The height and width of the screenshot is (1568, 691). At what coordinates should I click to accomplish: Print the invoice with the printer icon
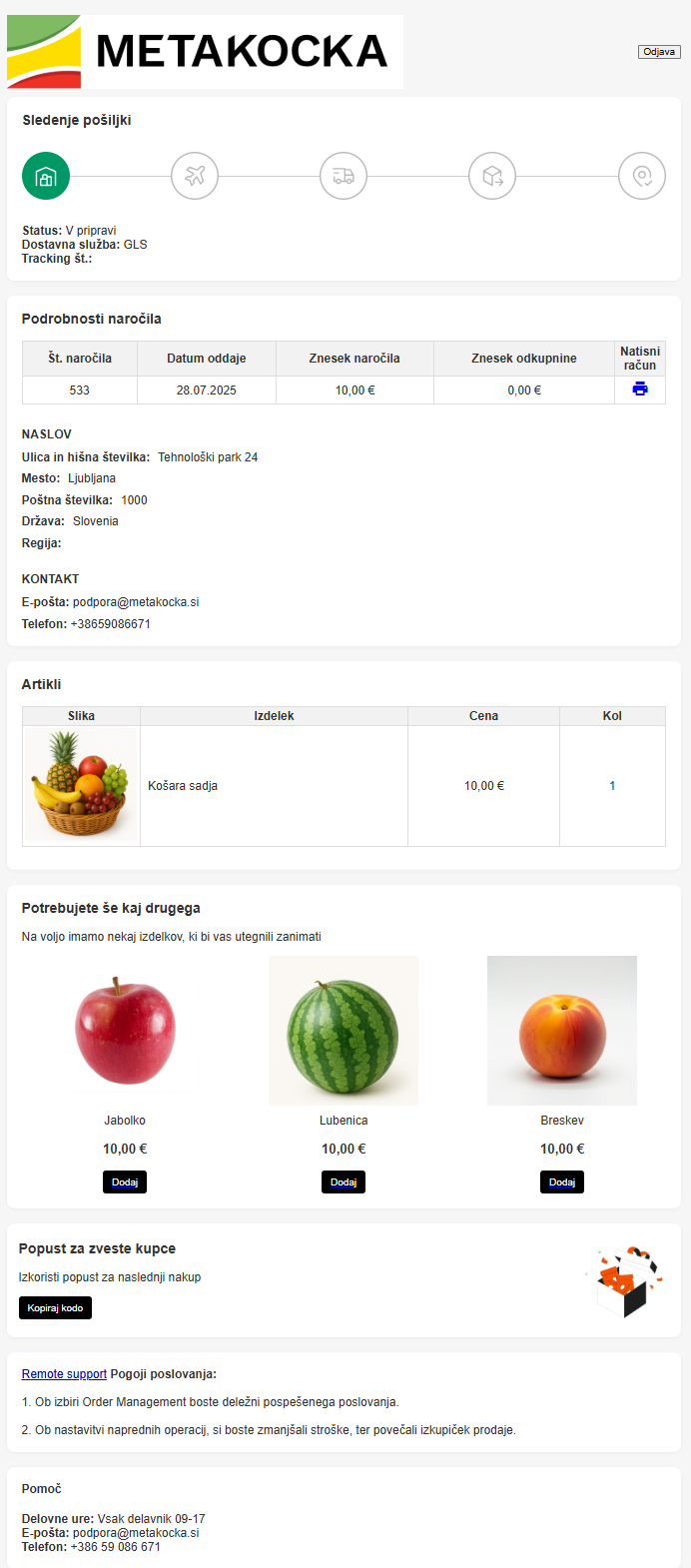(x=640, y=390)
